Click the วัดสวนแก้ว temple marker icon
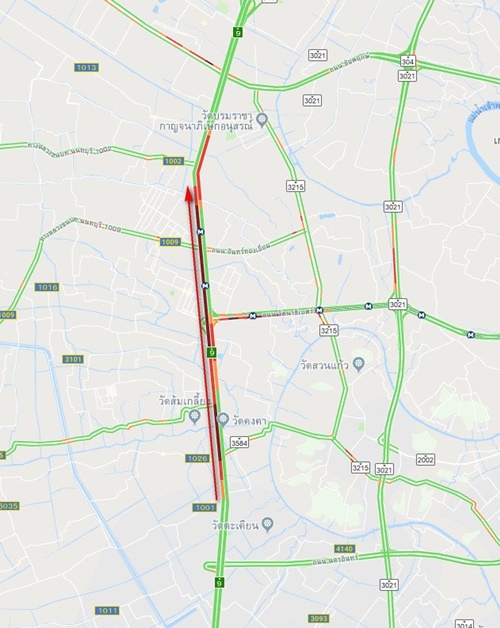Viewport: 500px width, 628px height. (359, 364)
